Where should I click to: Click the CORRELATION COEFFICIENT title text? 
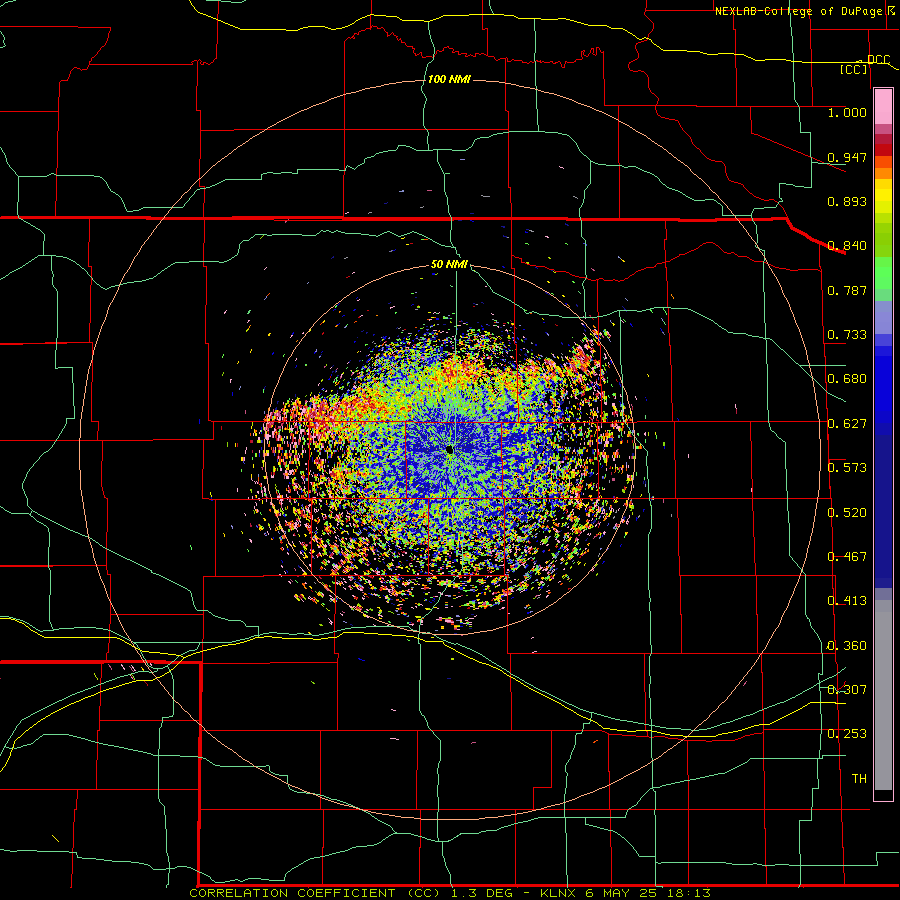292,893
